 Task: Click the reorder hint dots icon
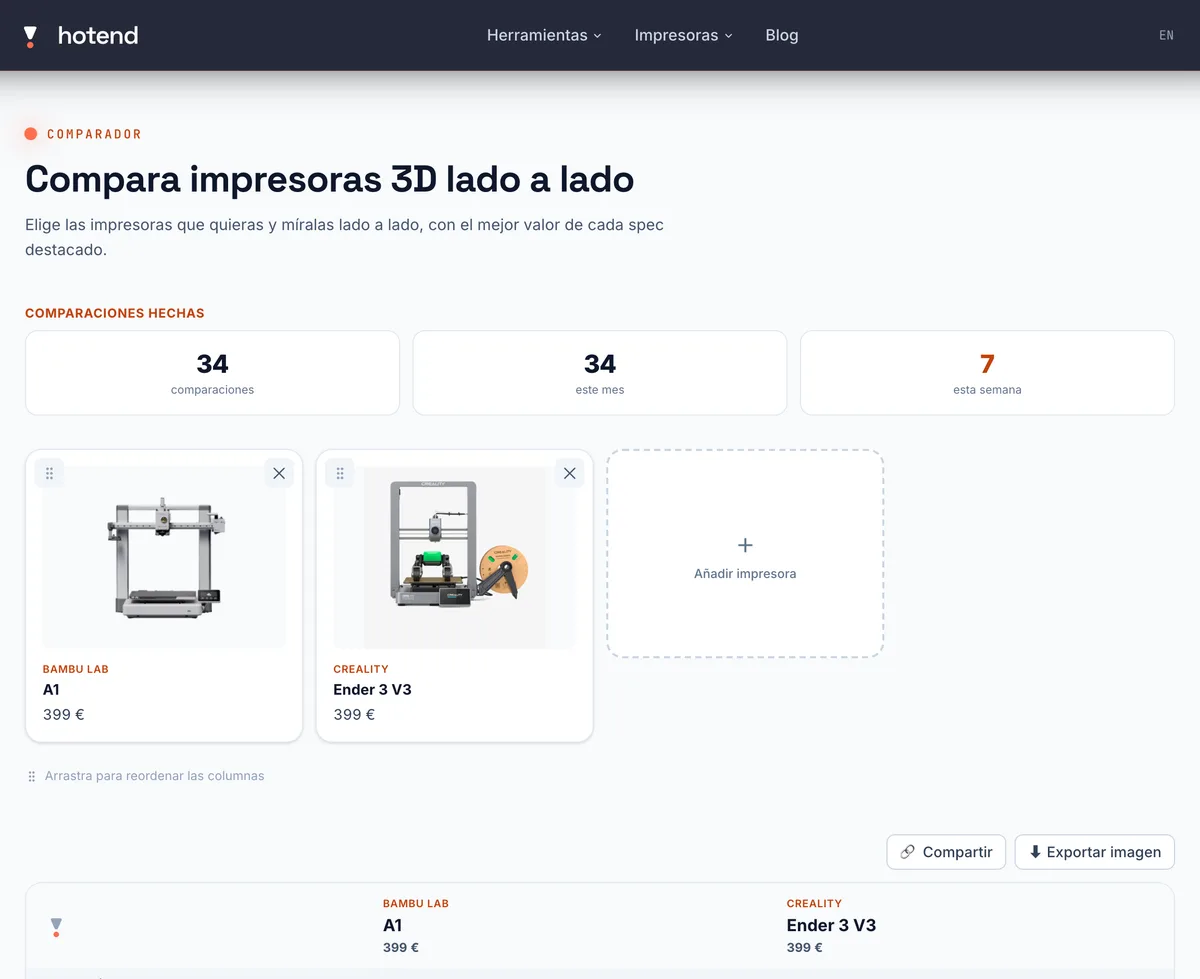32,776
